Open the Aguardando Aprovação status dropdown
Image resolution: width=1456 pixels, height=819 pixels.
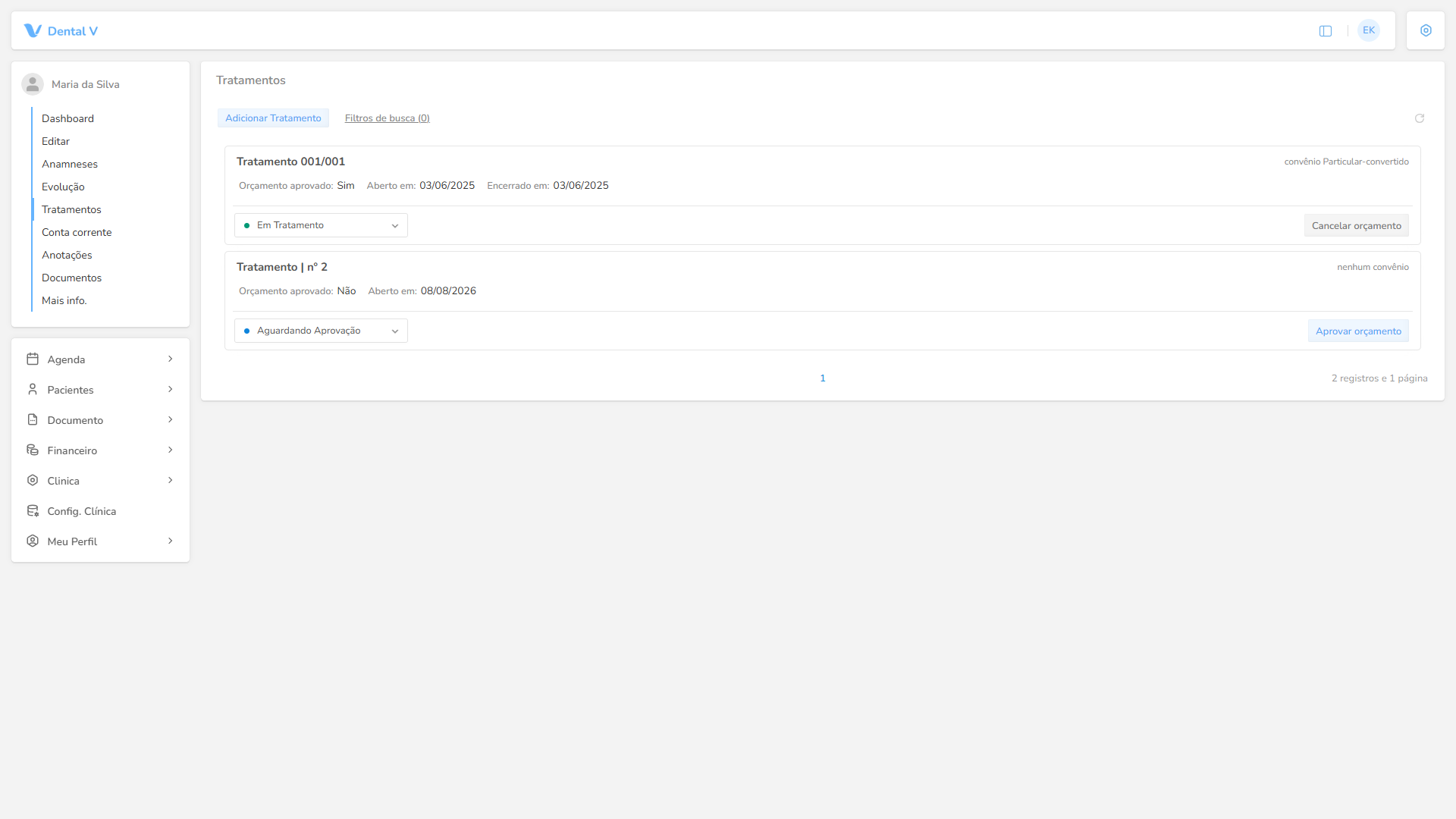click(321, 331)
